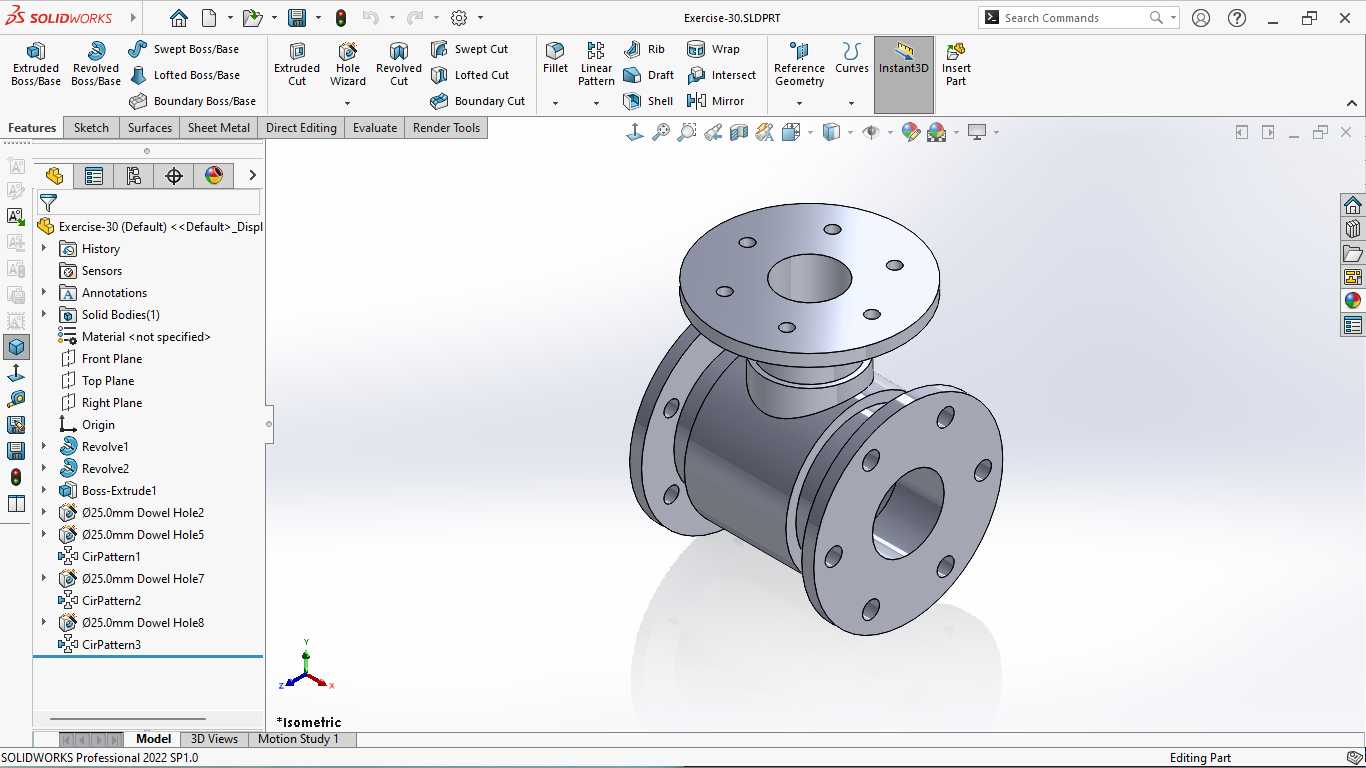Open the Motion Study 1 tab
The width and height of the screenshot is (1366, 768).
click(298, 739)
